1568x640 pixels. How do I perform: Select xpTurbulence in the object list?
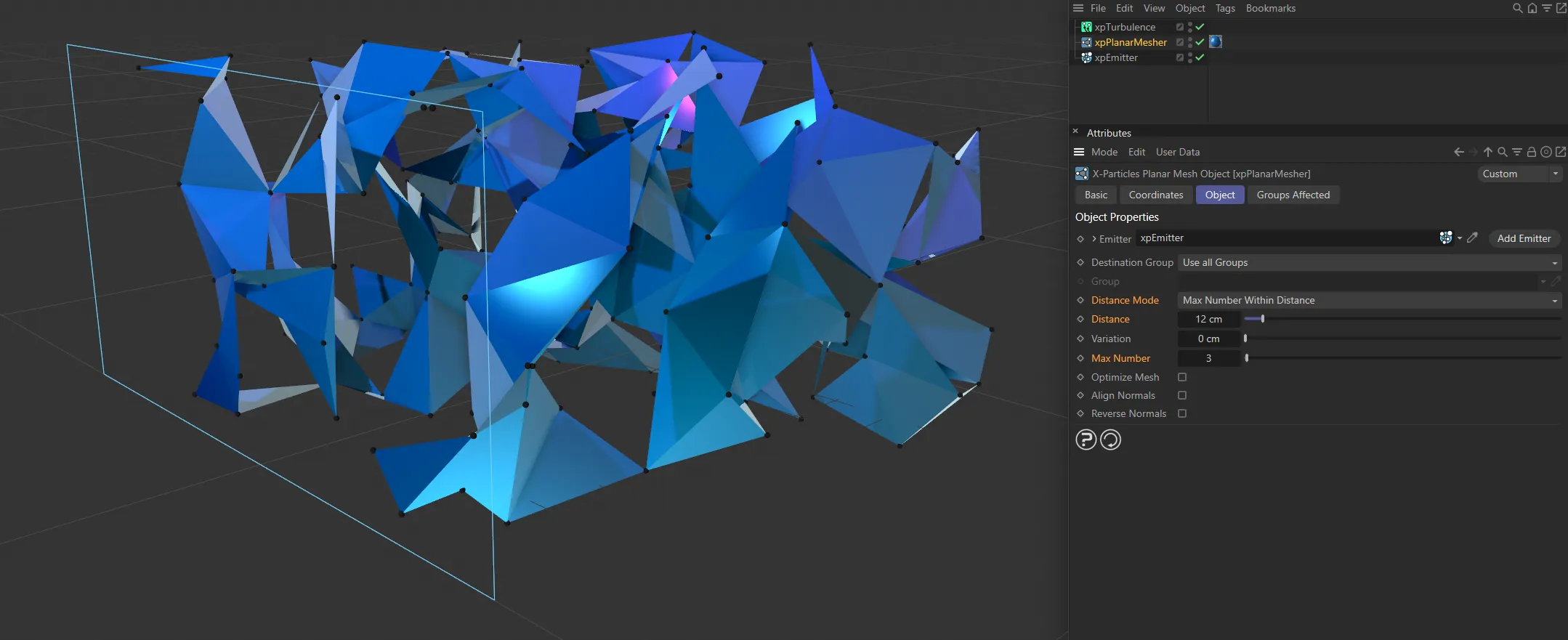pos(1124,27)
